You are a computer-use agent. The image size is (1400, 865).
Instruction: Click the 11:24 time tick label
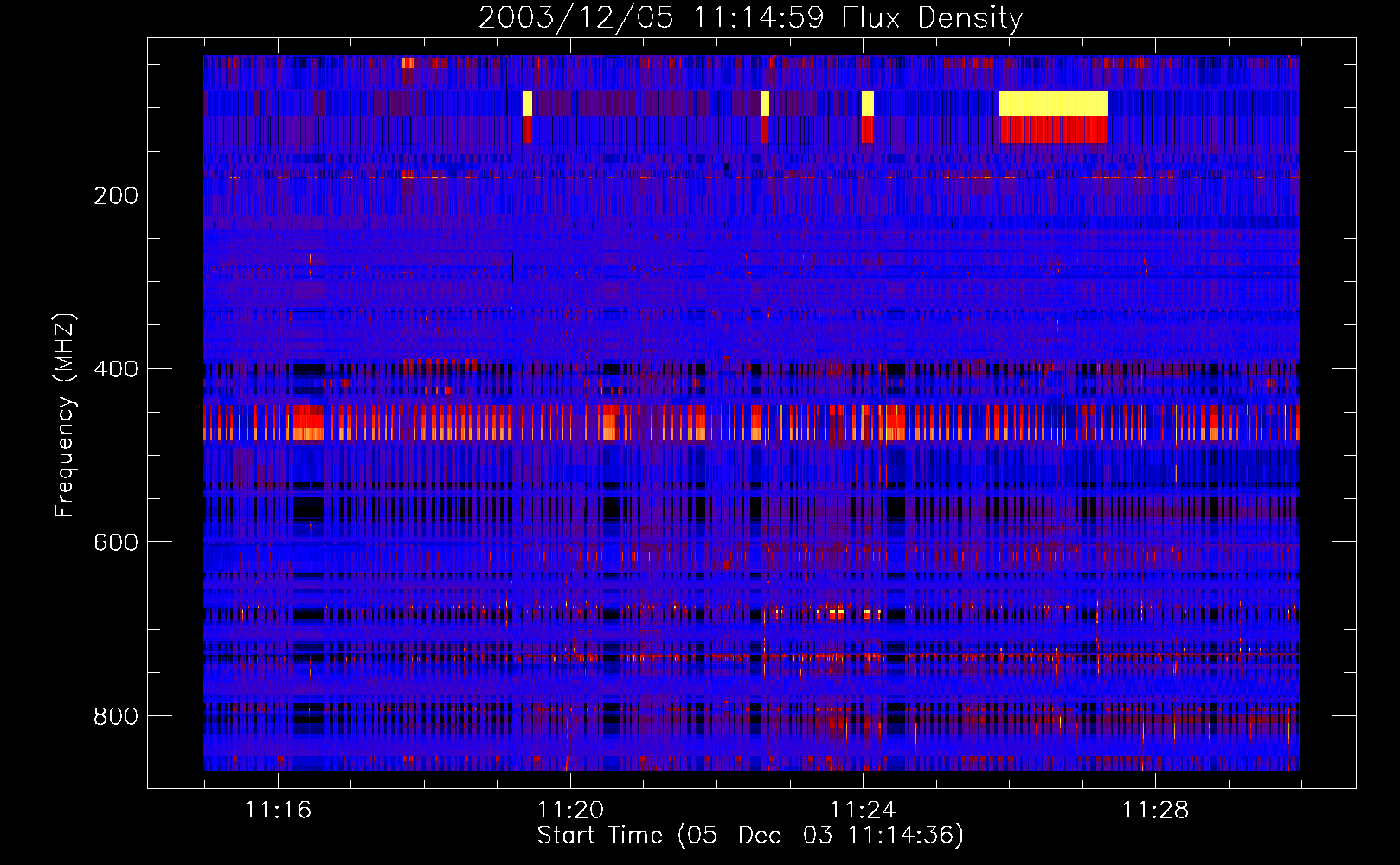[x=863, y=811]
